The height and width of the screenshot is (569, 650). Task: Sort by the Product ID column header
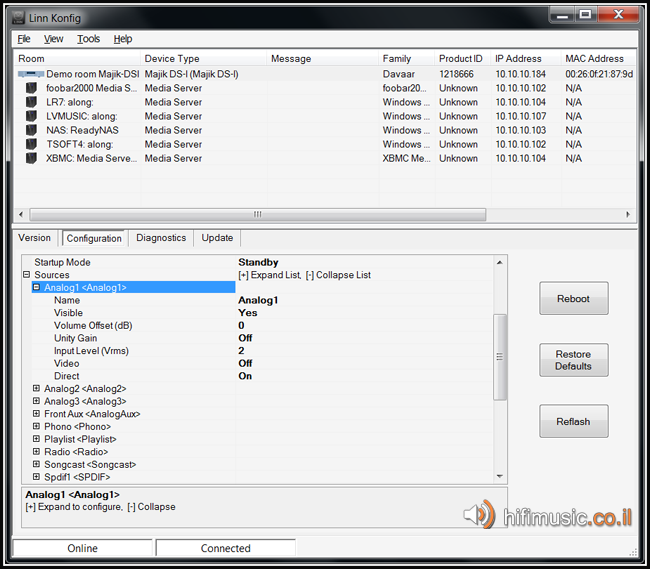[x=463, y=58]
